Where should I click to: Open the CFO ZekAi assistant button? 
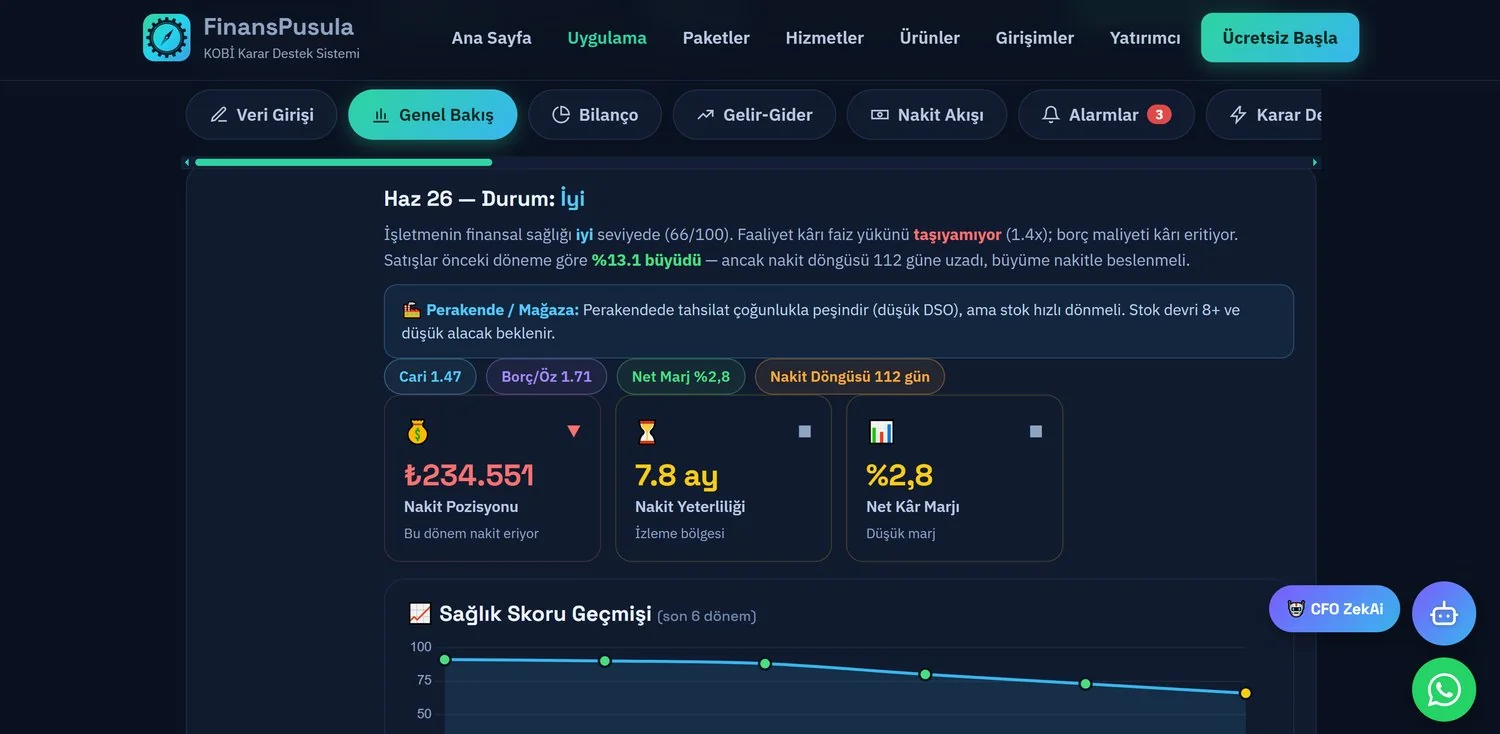[1334, 609]
